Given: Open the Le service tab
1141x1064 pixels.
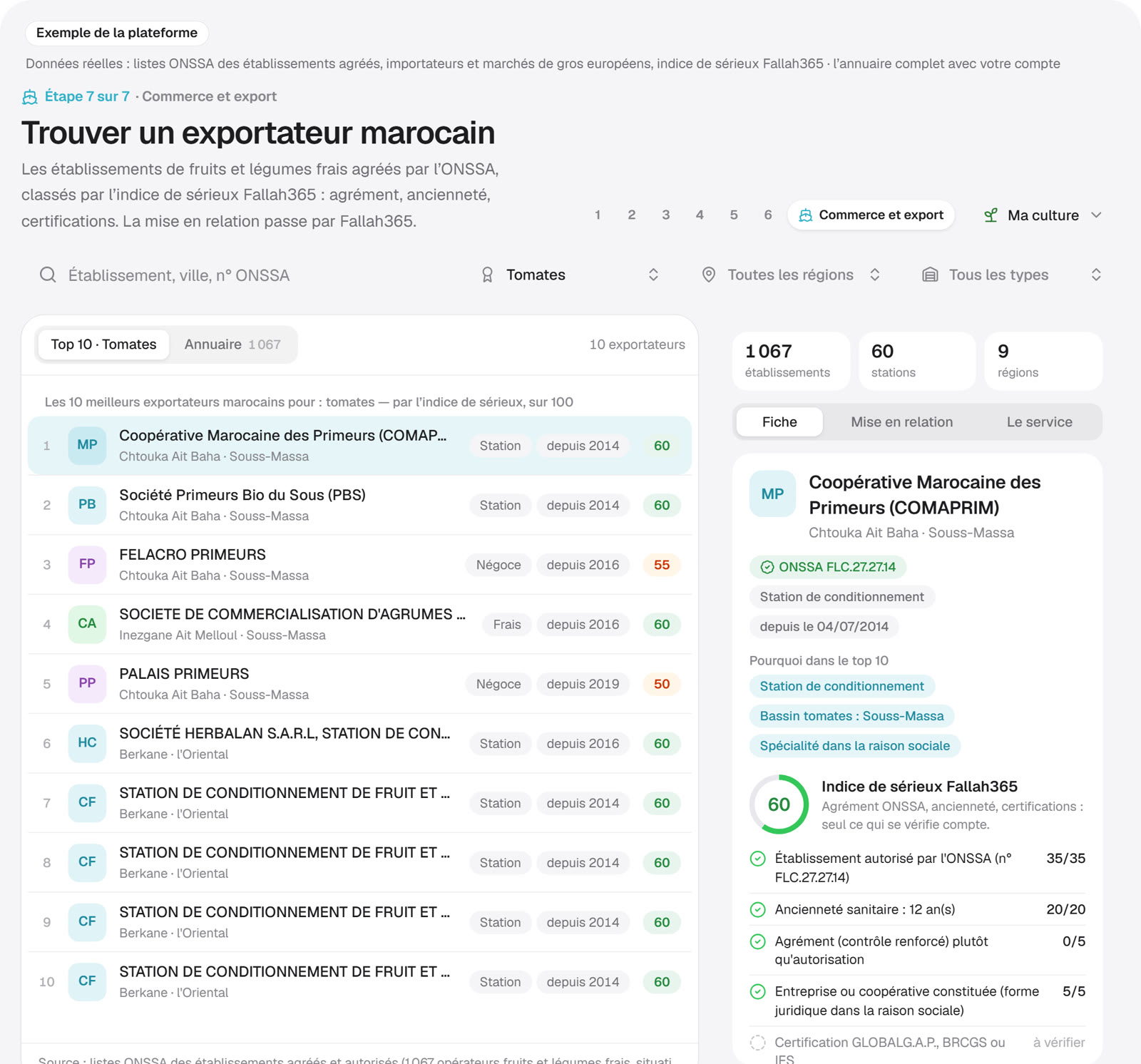Looking at the screenshot, I should click(x=1039, y=422).
